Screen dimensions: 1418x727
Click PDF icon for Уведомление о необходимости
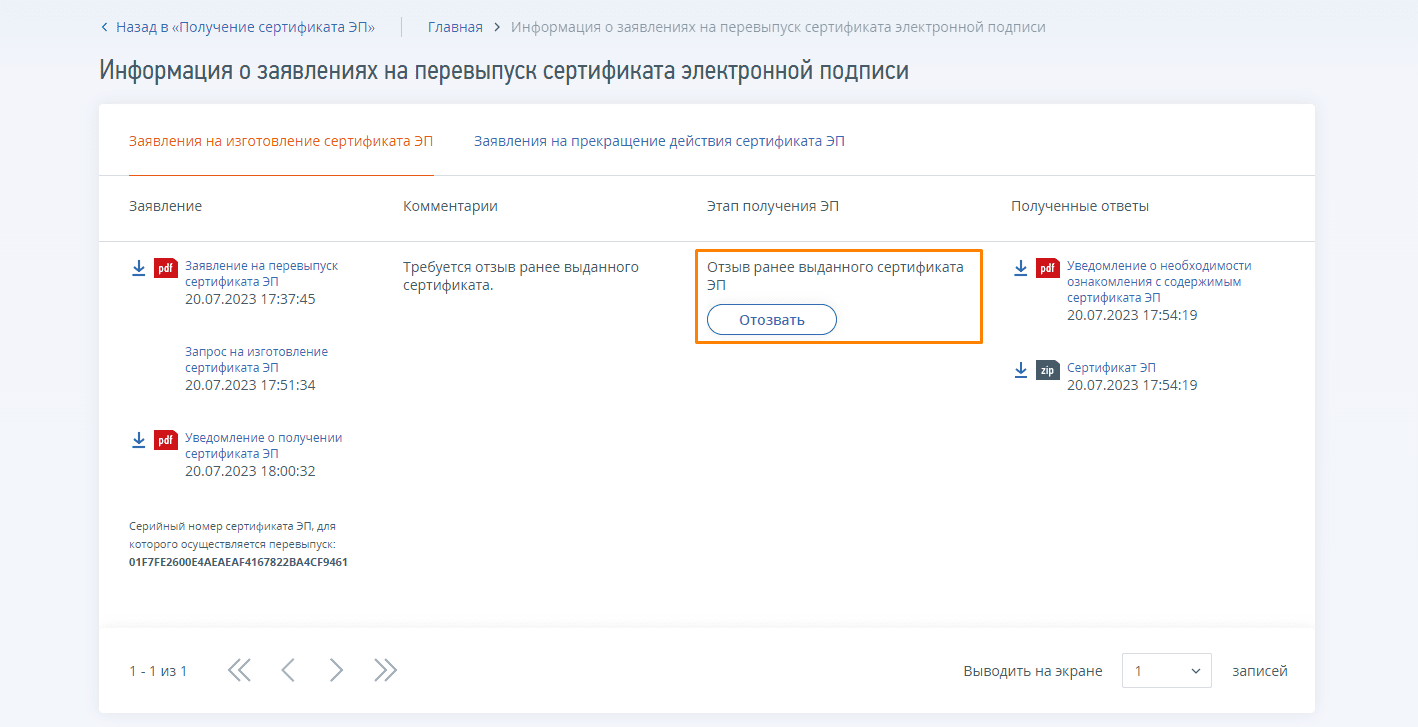coord(1048,268)
